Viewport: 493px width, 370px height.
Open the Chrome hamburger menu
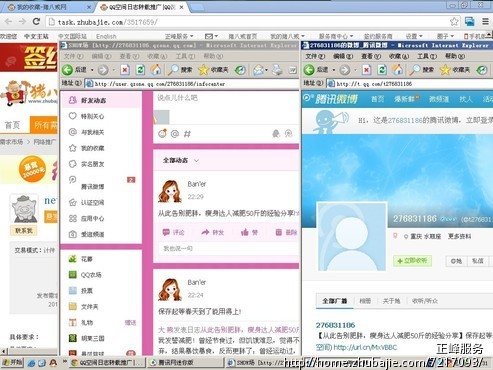[x=485, y=22]
